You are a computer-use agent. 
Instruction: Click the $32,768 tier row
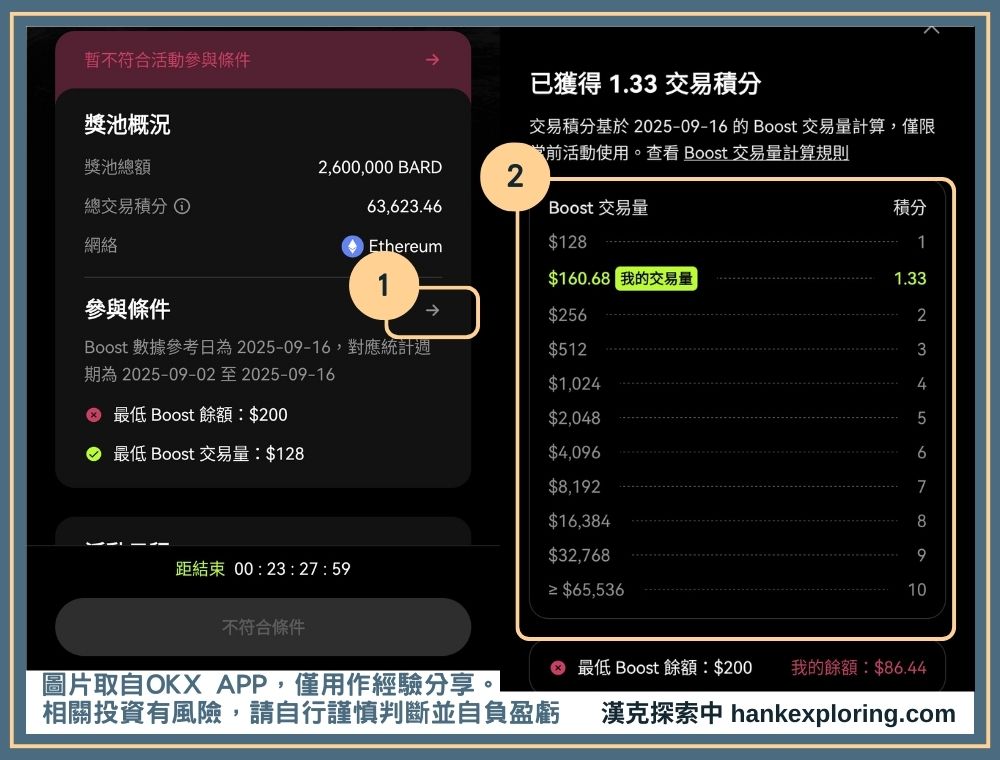coord(737,555)
